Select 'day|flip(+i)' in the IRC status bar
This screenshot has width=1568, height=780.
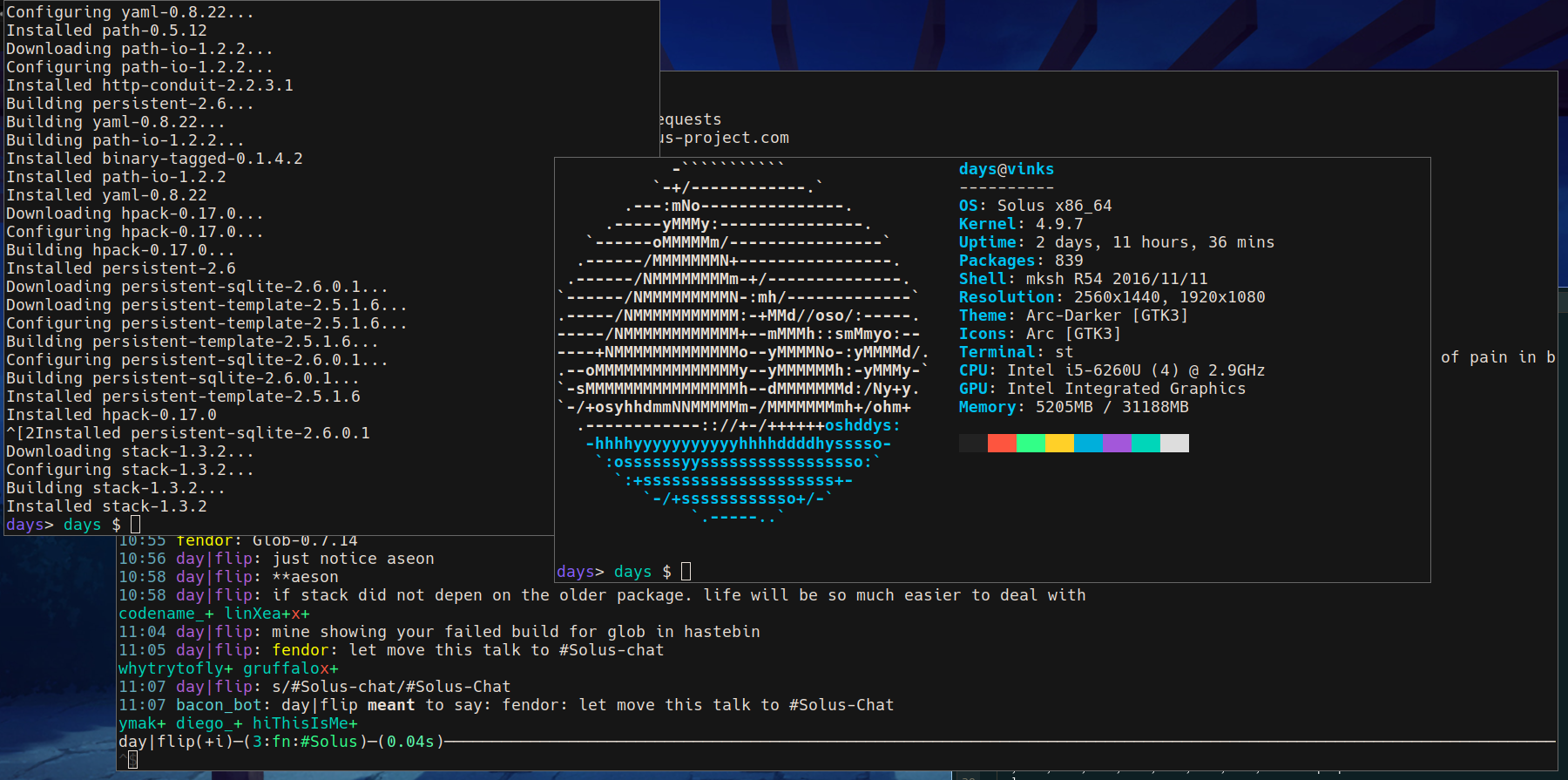point(176,742)
